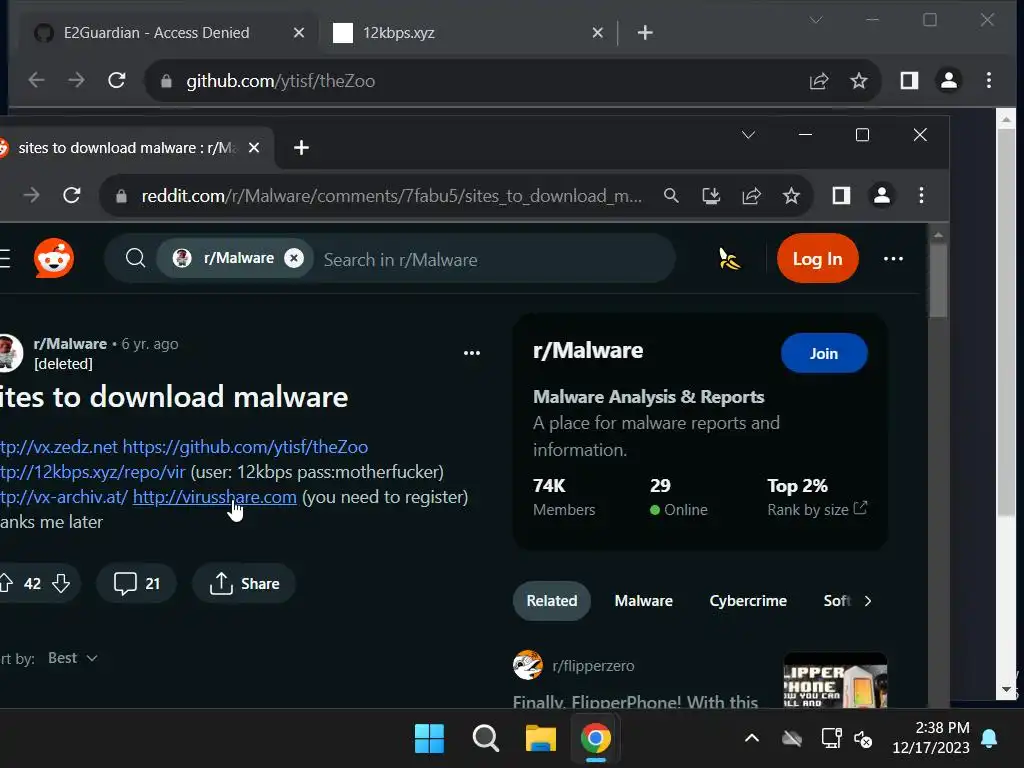This screenshot has width=1024, height=768.
Task: Open the post overflow menu (three dots)
Action: (x=472, y=353)
